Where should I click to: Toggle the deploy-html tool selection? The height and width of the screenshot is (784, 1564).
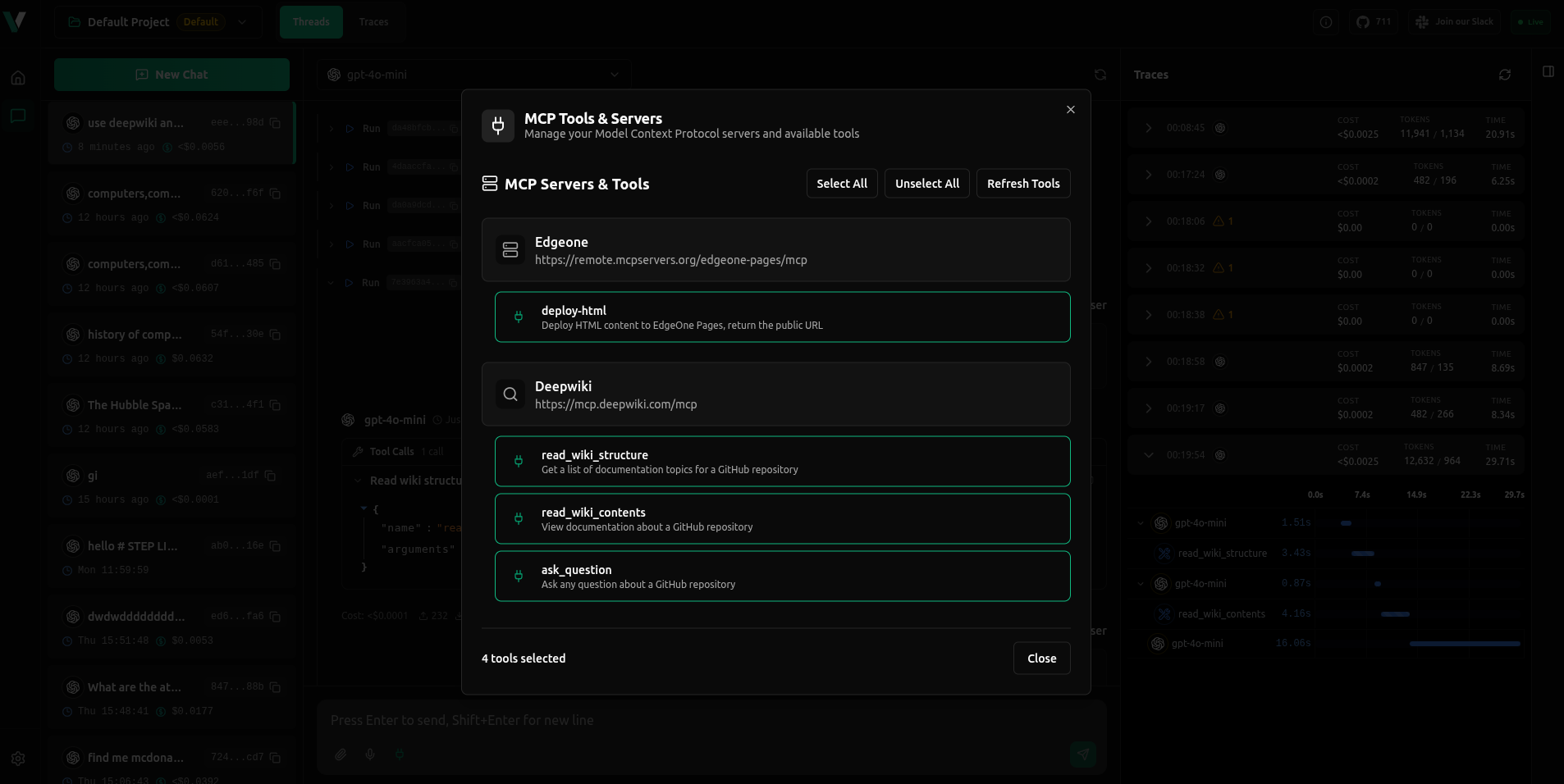point(781,317)
